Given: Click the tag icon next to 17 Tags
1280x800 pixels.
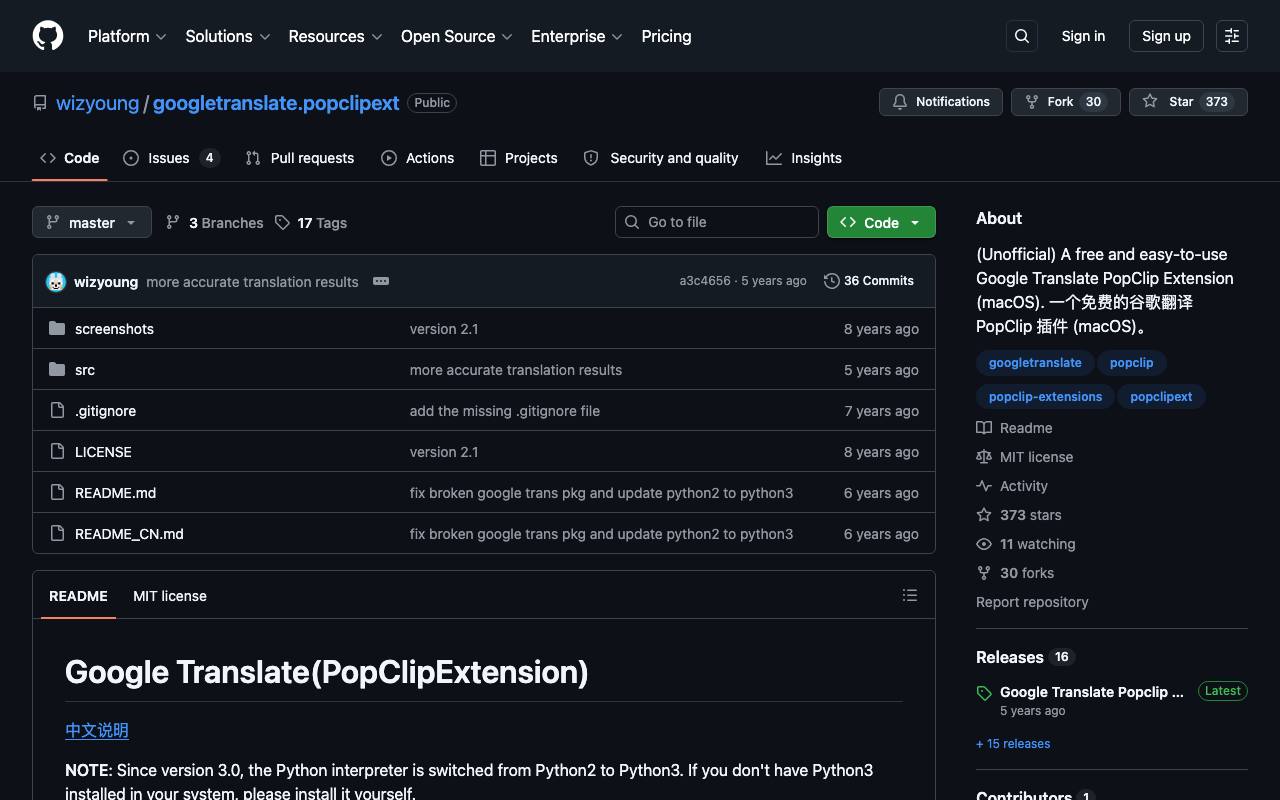Looking at the screenshot, I should [283, 222].
